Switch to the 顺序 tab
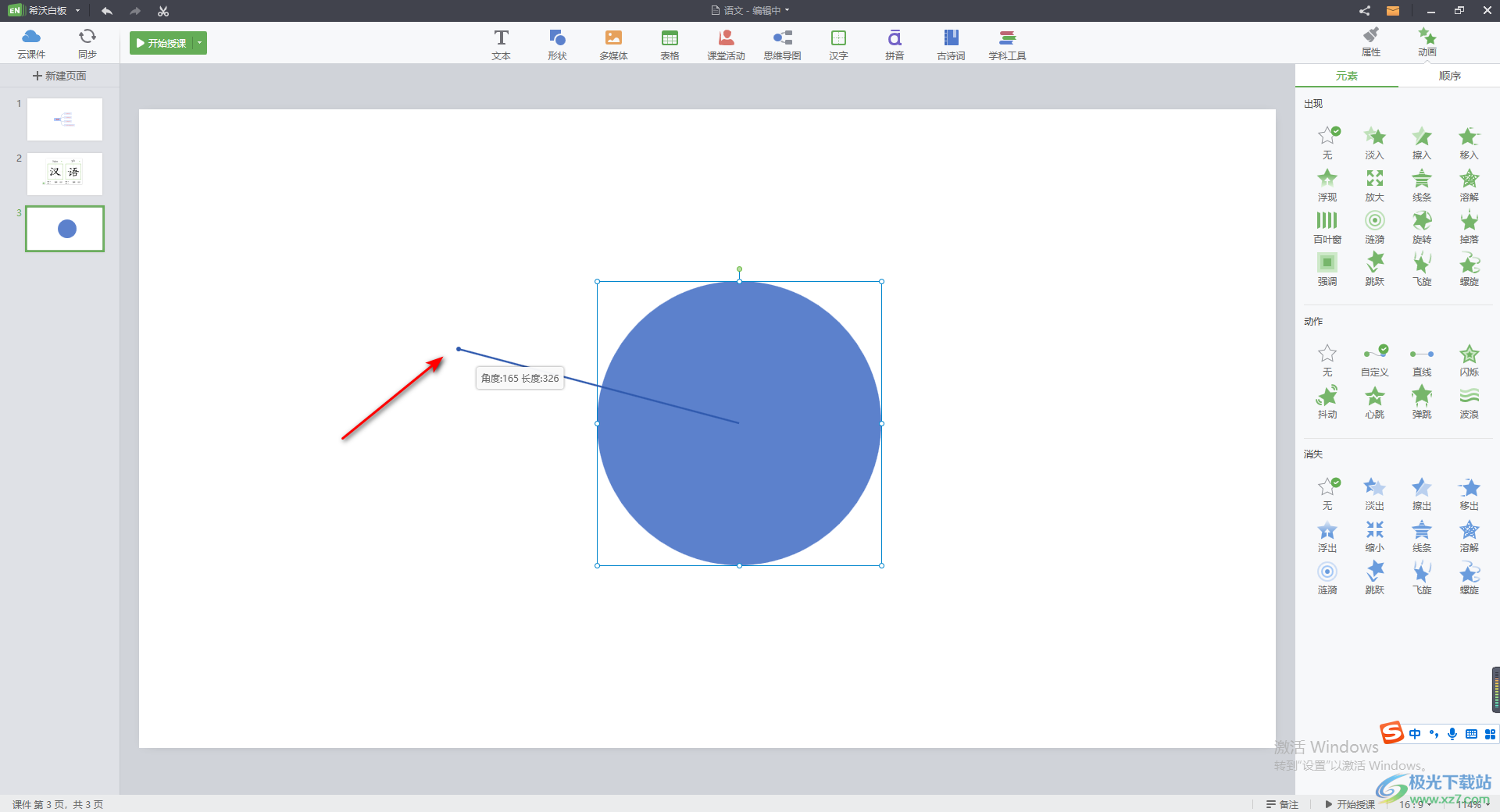This screenshot has width=1500, height=812. click(1449, 76)
